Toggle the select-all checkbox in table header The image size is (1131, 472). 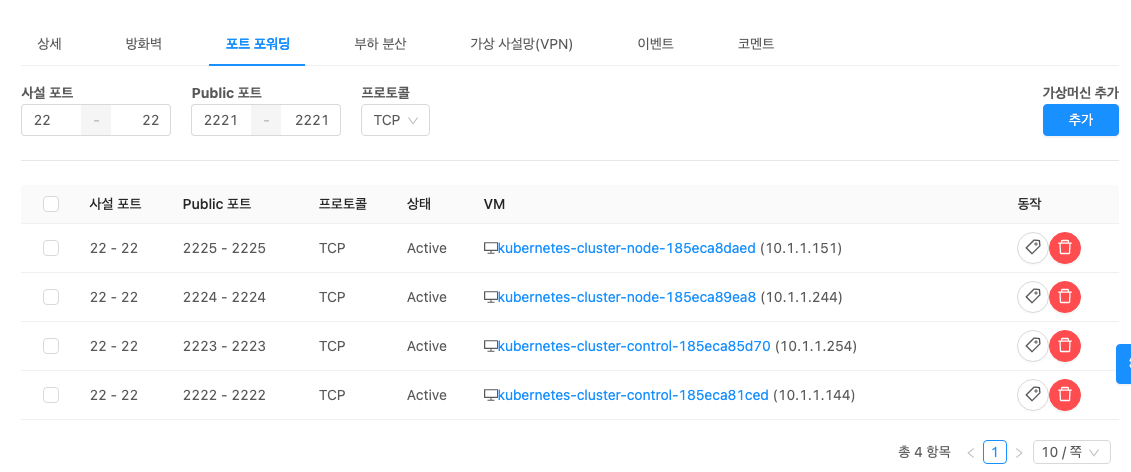51,204
